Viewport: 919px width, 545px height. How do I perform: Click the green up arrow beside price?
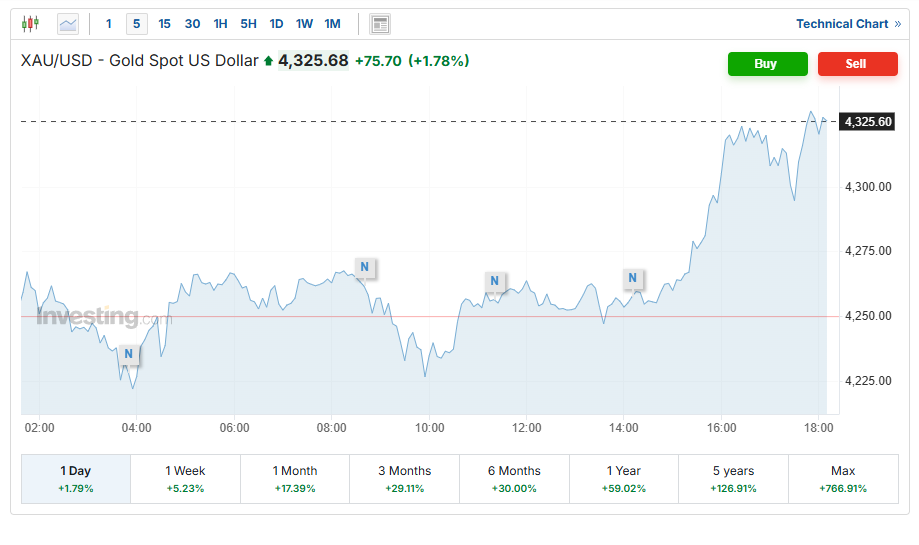(268, 61)
